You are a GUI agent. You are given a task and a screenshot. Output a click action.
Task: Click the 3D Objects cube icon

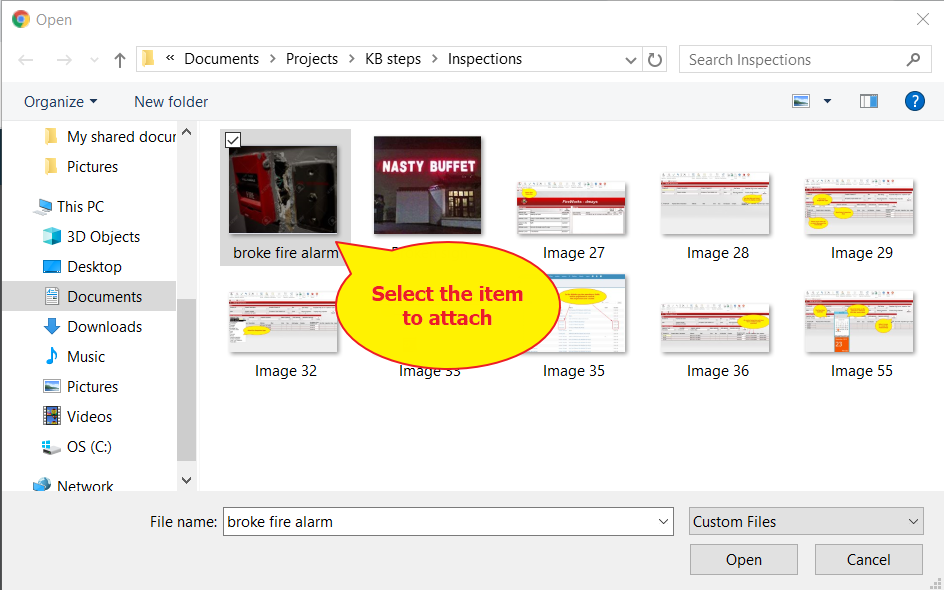pyautogui.click(x=52, y=236)
